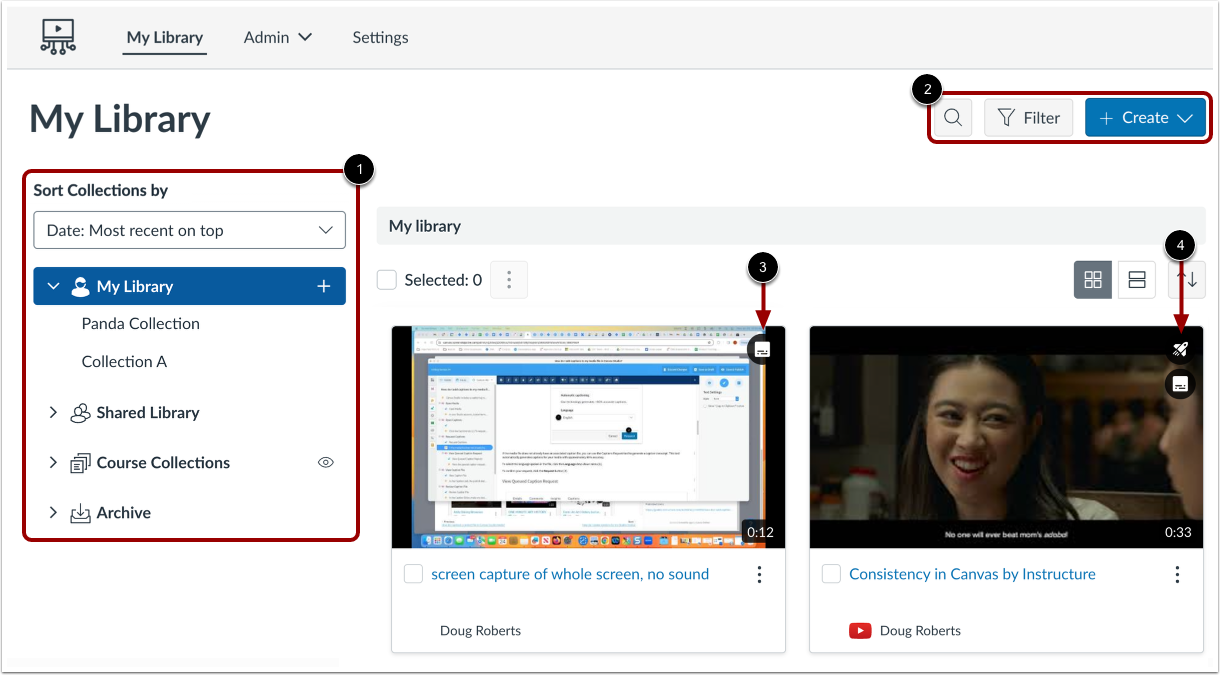
Task: Open the Admin menu
Action: click(278, 37)
